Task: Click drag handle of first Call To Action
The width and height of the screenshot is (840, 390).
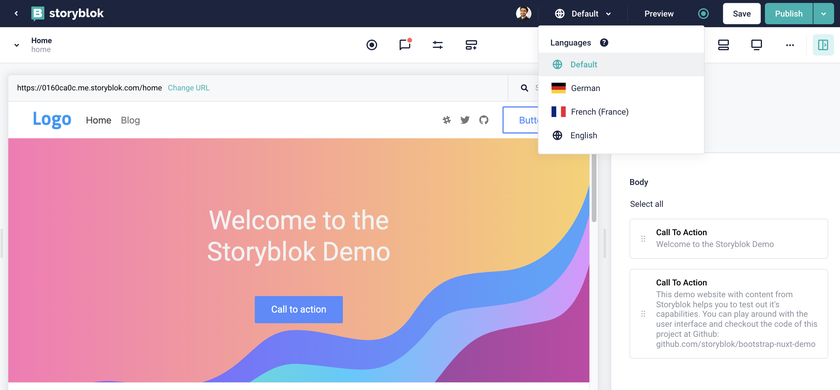Action: [x=643, y=239]
